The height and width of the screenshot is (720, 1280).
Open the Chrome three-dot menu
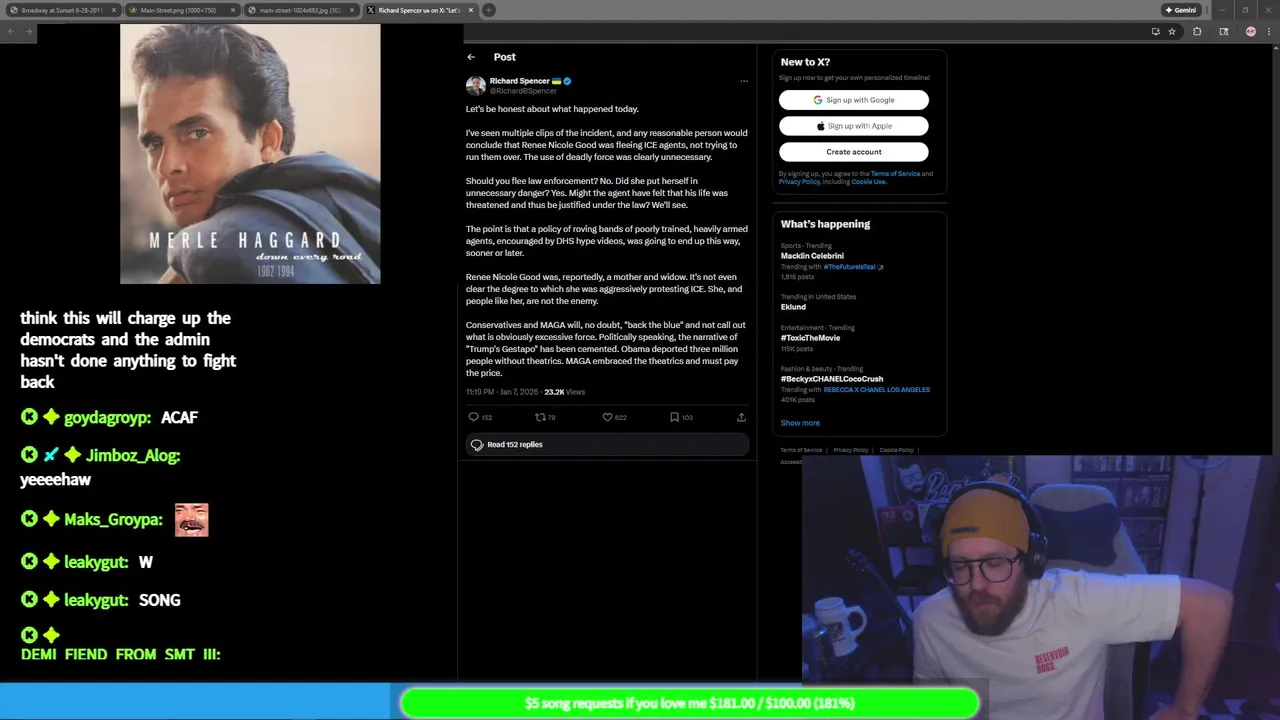(x=1269, y=31)
